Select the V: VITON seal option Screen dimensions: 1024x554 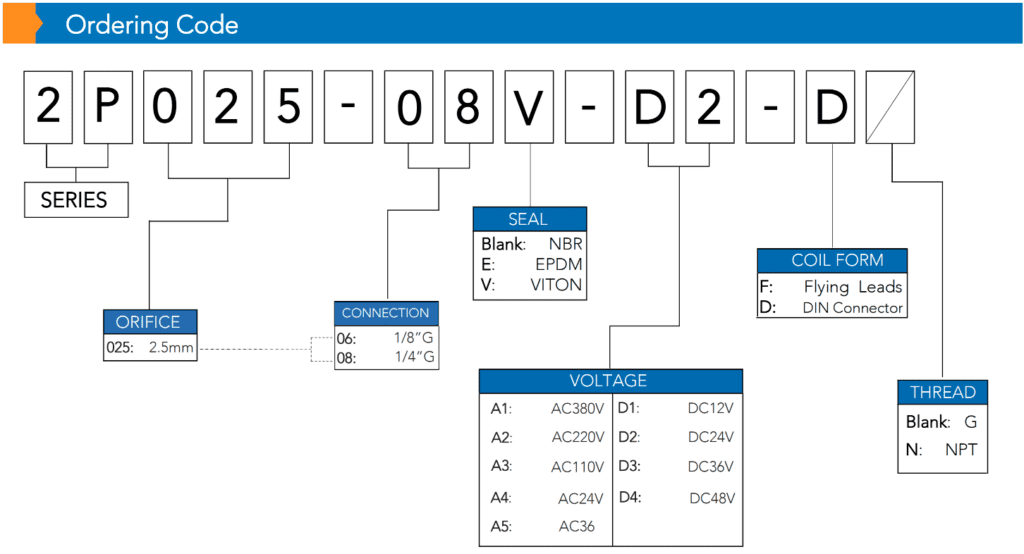click(x=531, y=285)
